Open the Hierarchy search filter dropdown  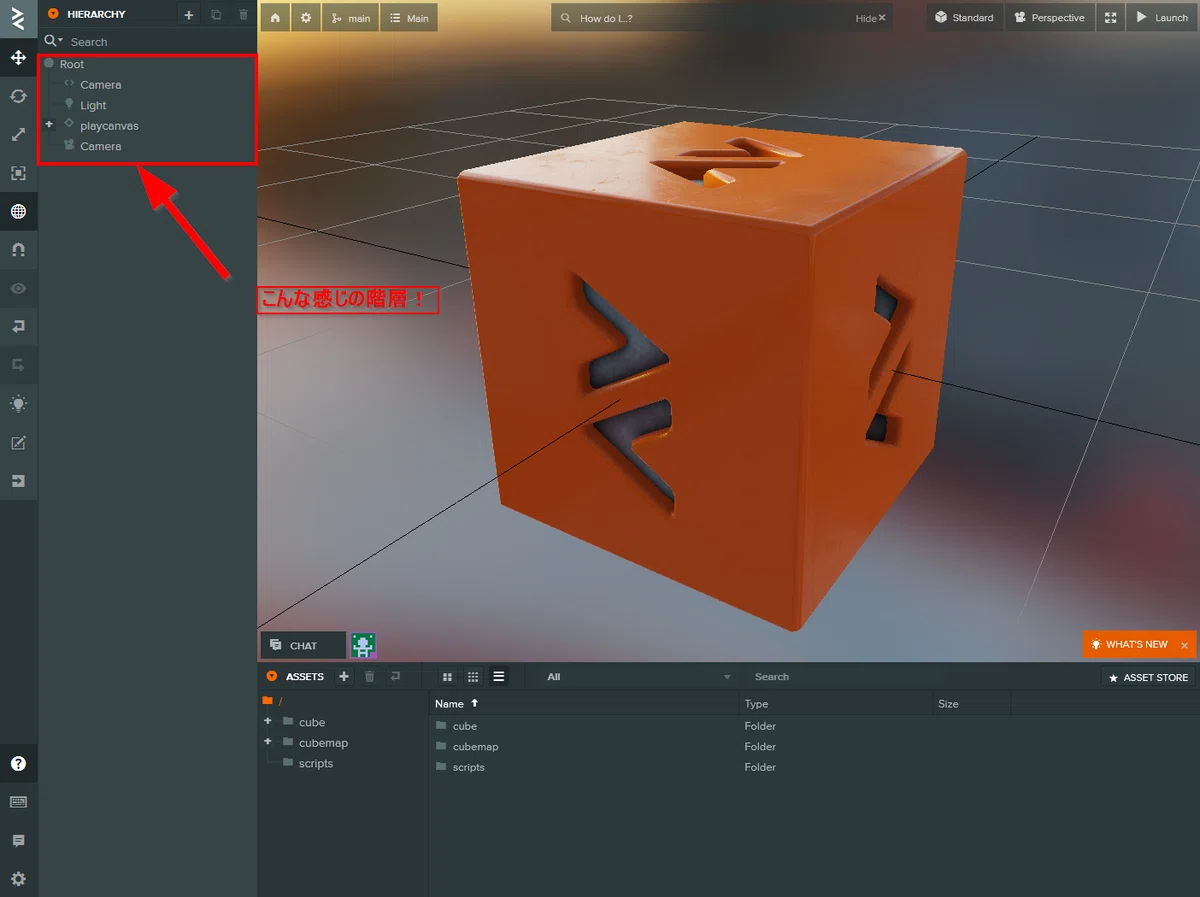(x=53, y=41)
